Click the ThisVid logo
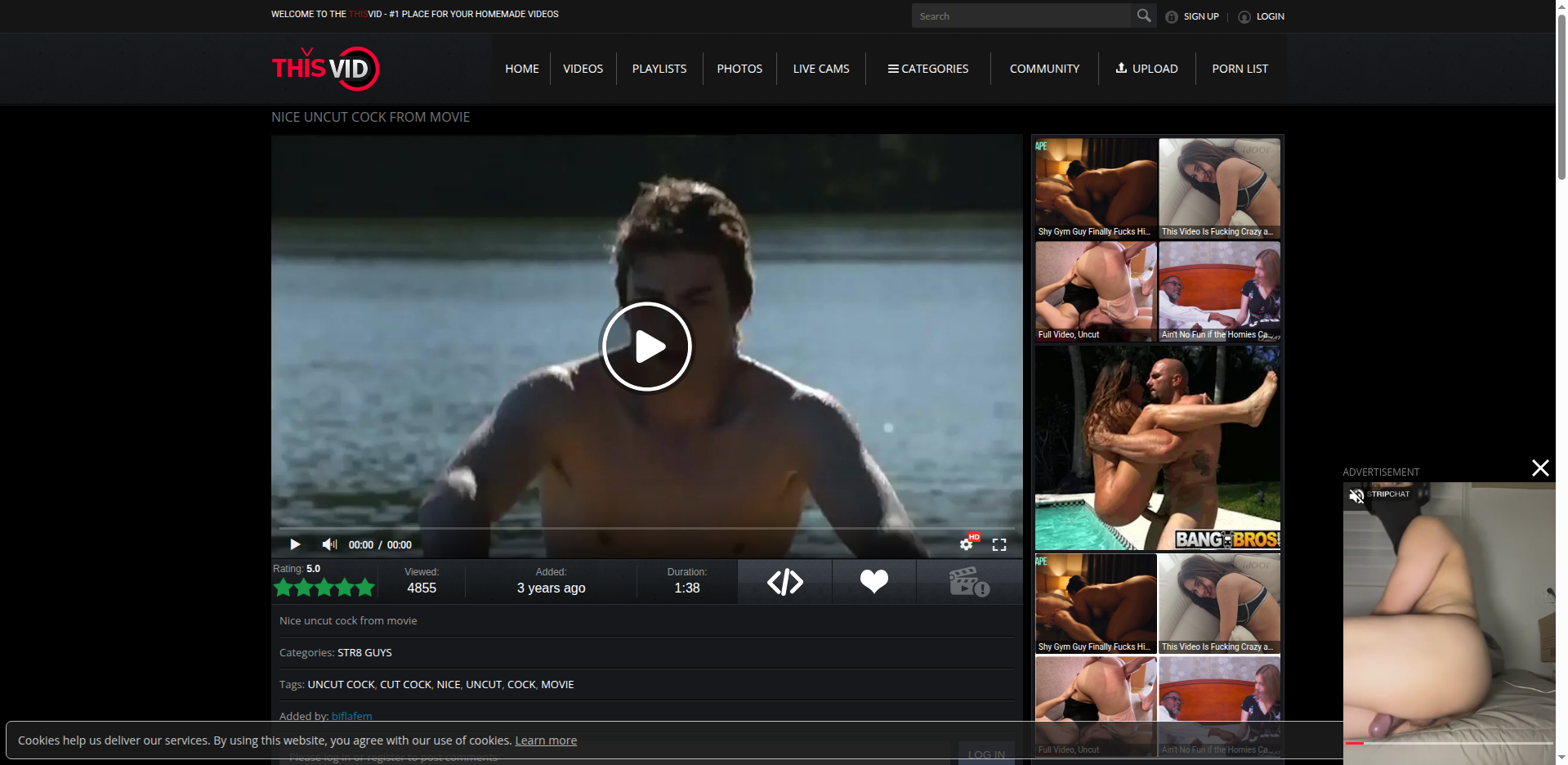The width and height of the screenshot is (1568, 765). [x=325, y=69]
